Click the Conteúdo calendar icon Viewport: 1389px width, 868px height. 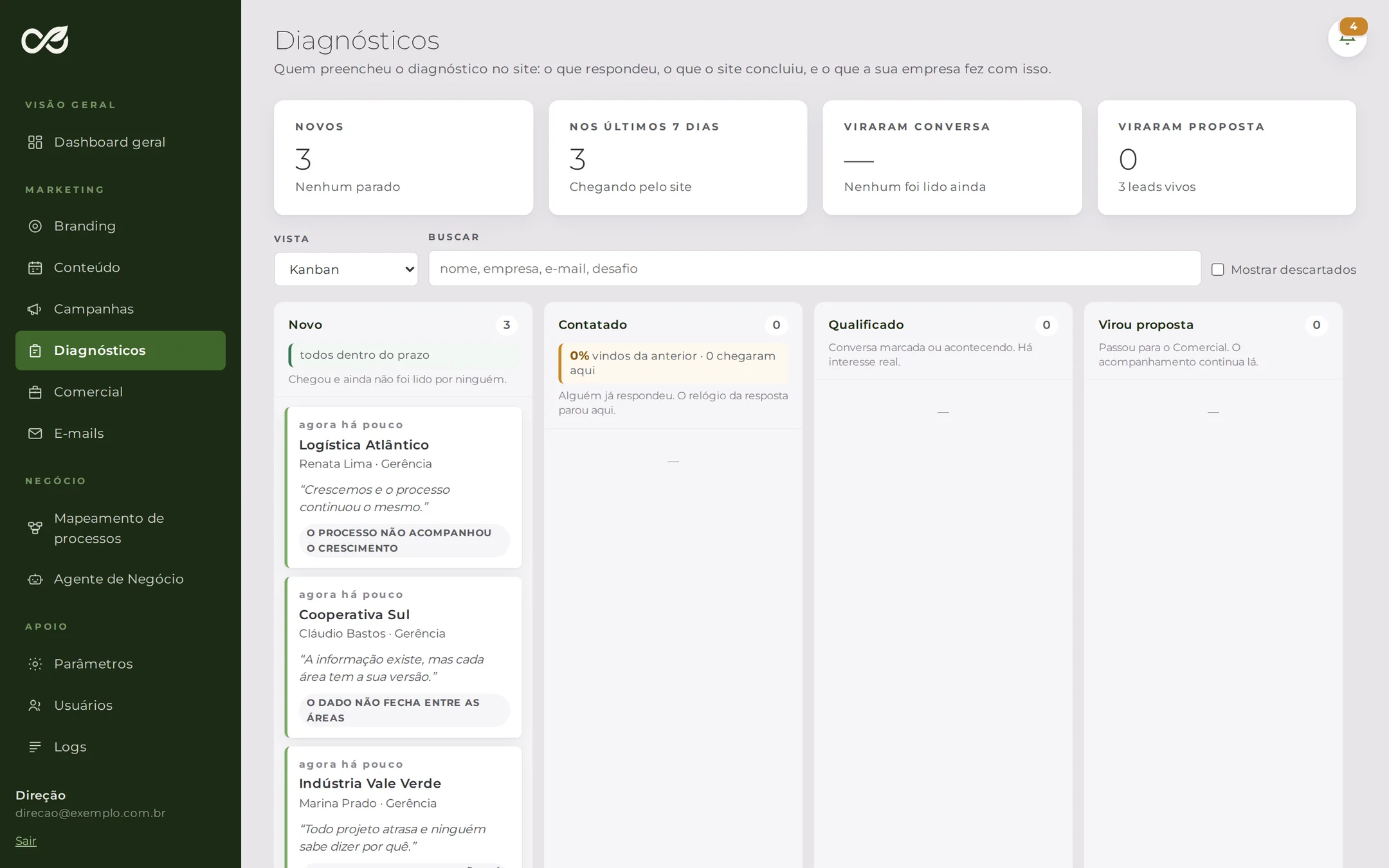point(35,267)
